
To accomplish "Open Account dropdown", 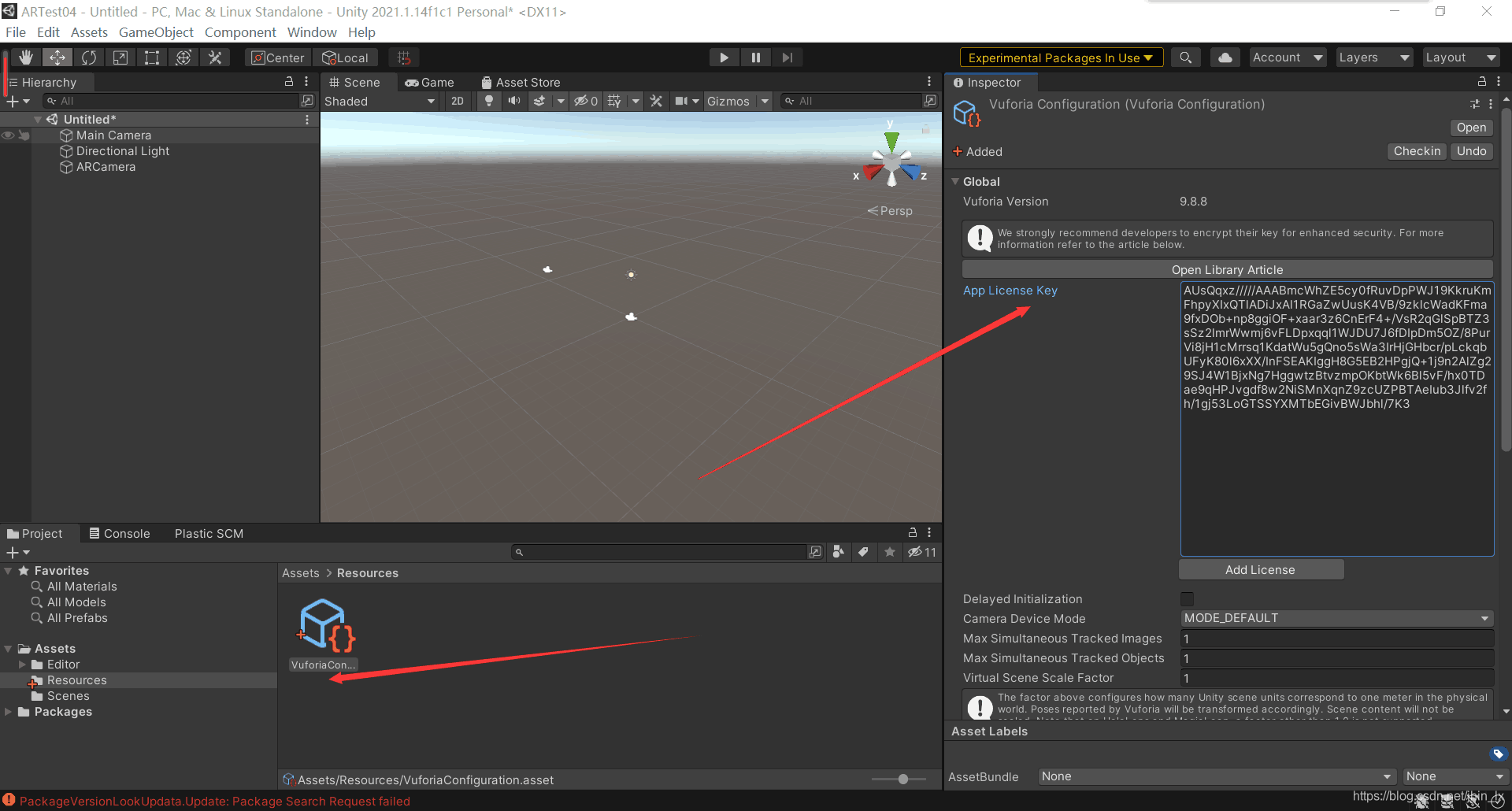I will [x=1288, y=57].
